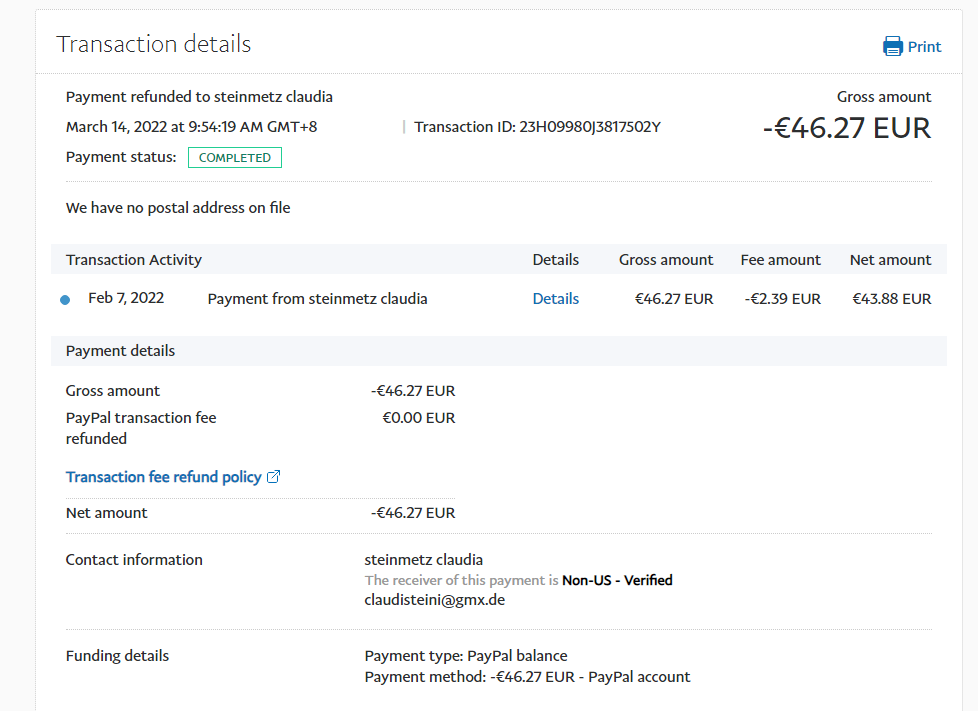Open the external link icon beside refund policy
This screenshot has width=978, height=711.
tap(274, 477)
